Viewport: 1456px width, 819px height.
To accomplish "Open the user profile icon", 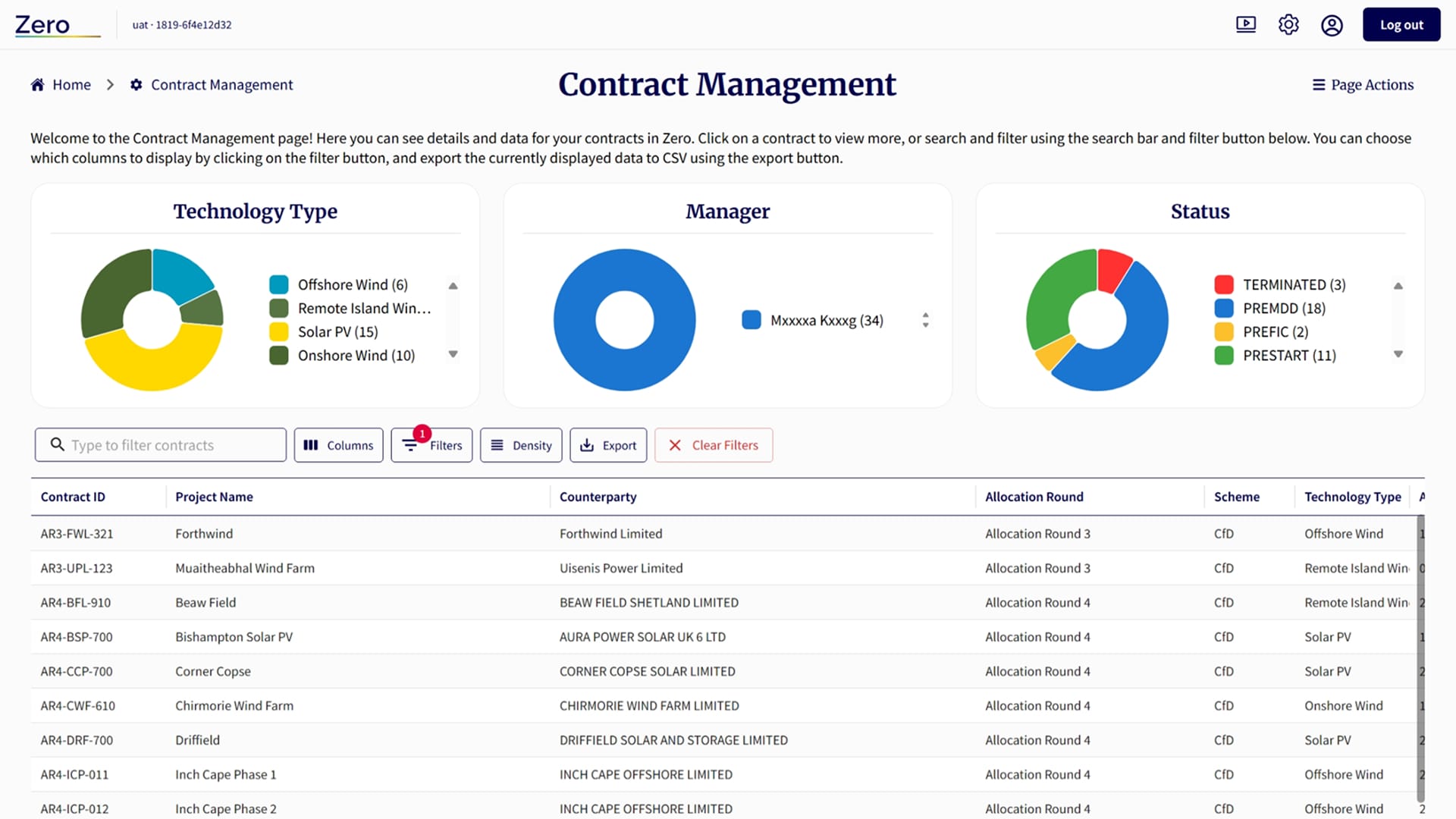I will pos(1332,25).
